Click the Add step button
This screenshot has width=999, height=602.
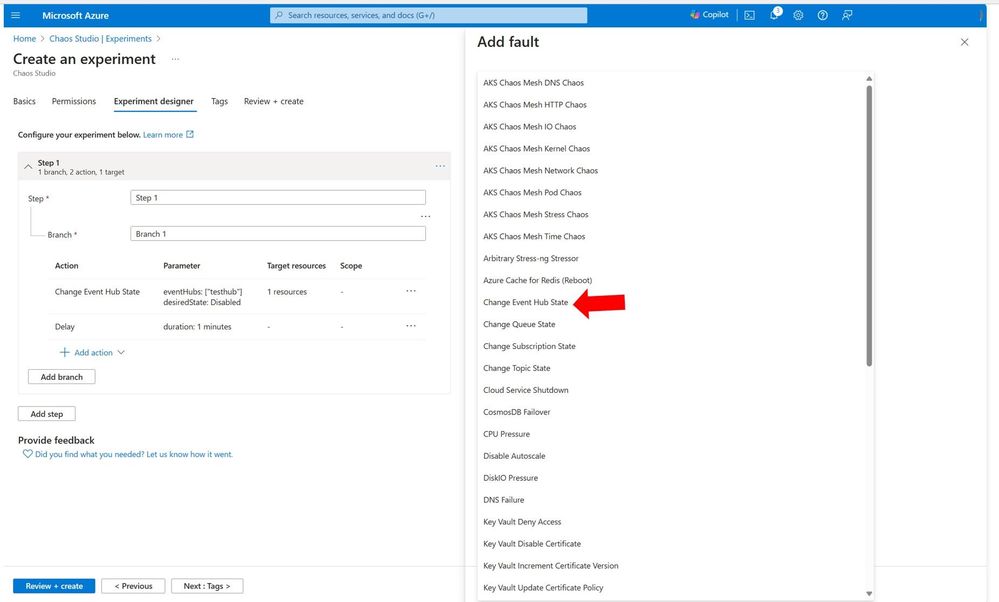47,414
